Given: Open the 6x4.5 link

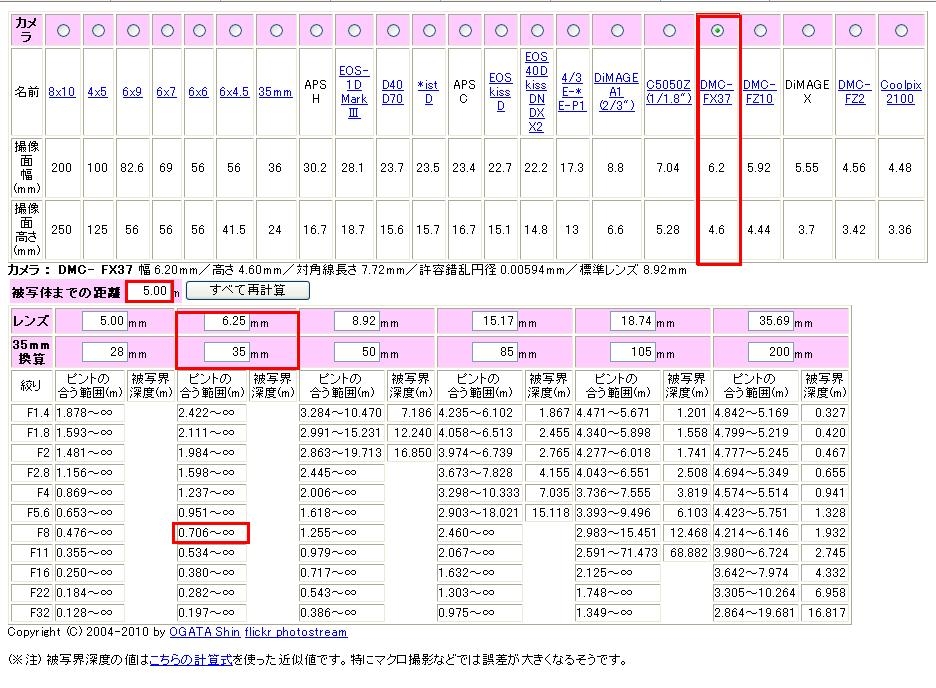Looking at the screenshot, I should pyautogui.click(x=234, y=92).
